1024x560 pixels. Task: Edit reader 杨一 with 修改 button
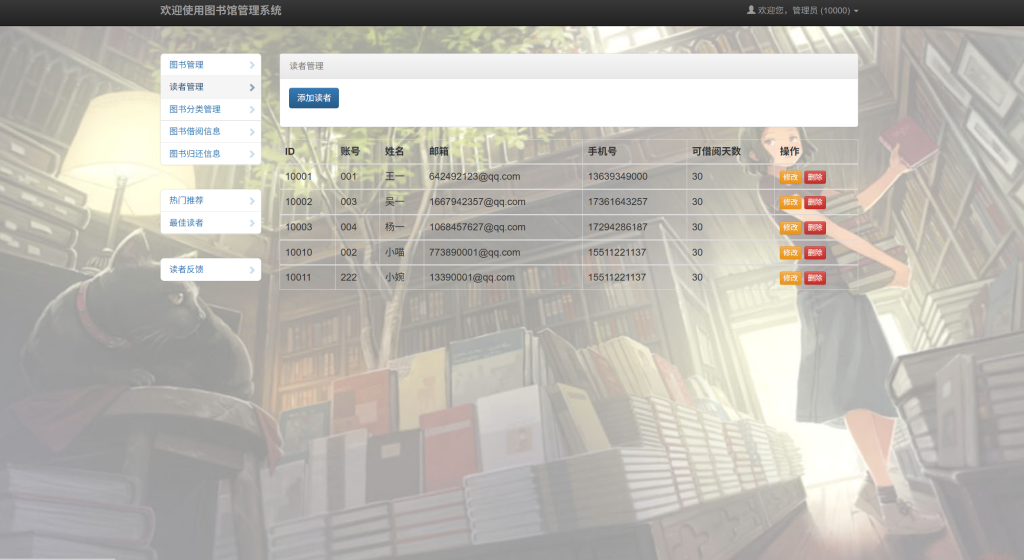tap(790, 228)
